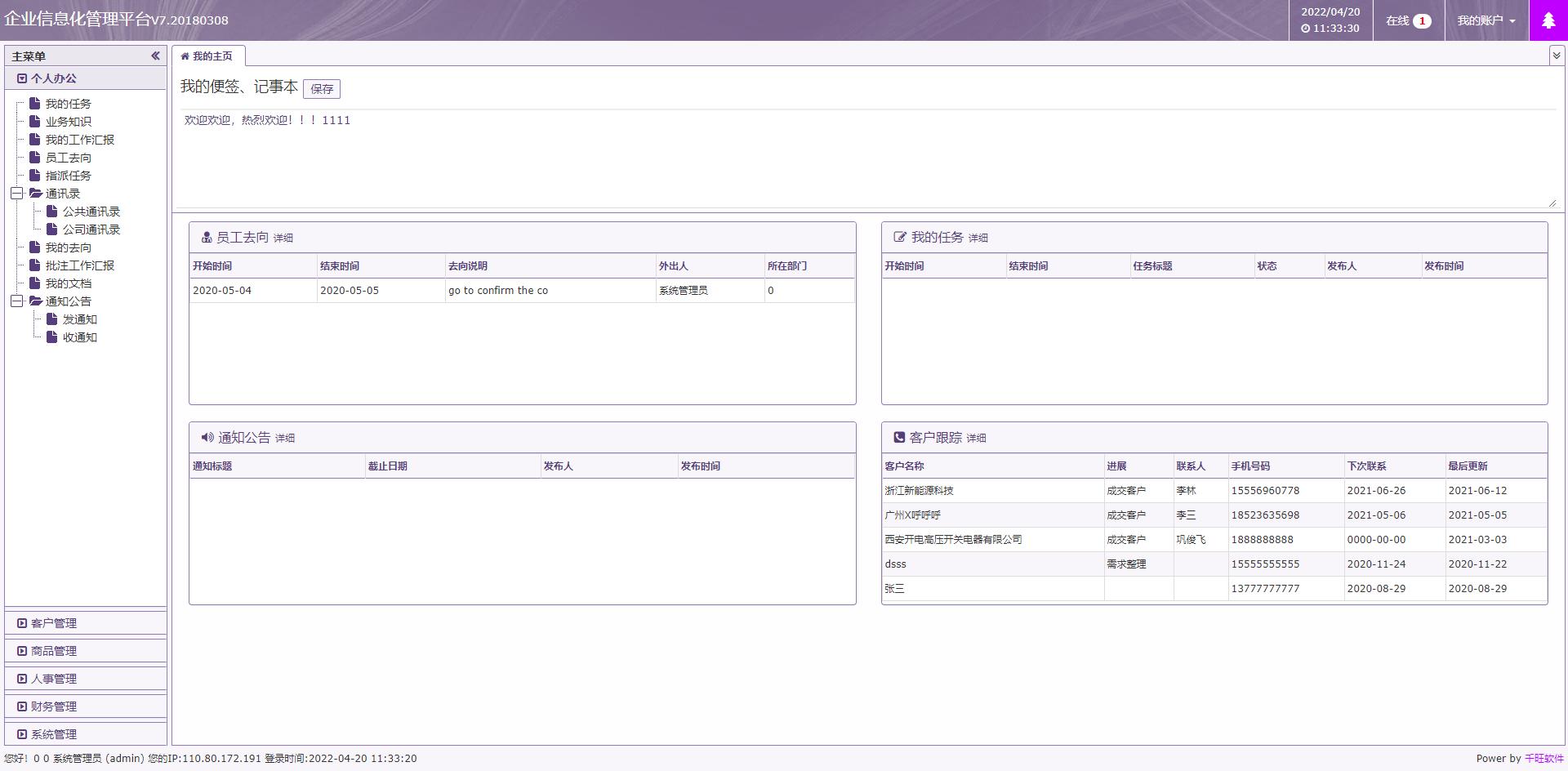Viewport: 1568px width, 771px height.
Task: Click the 客户名称 column header
Action: pyautogui.click(x=993, y=466)
